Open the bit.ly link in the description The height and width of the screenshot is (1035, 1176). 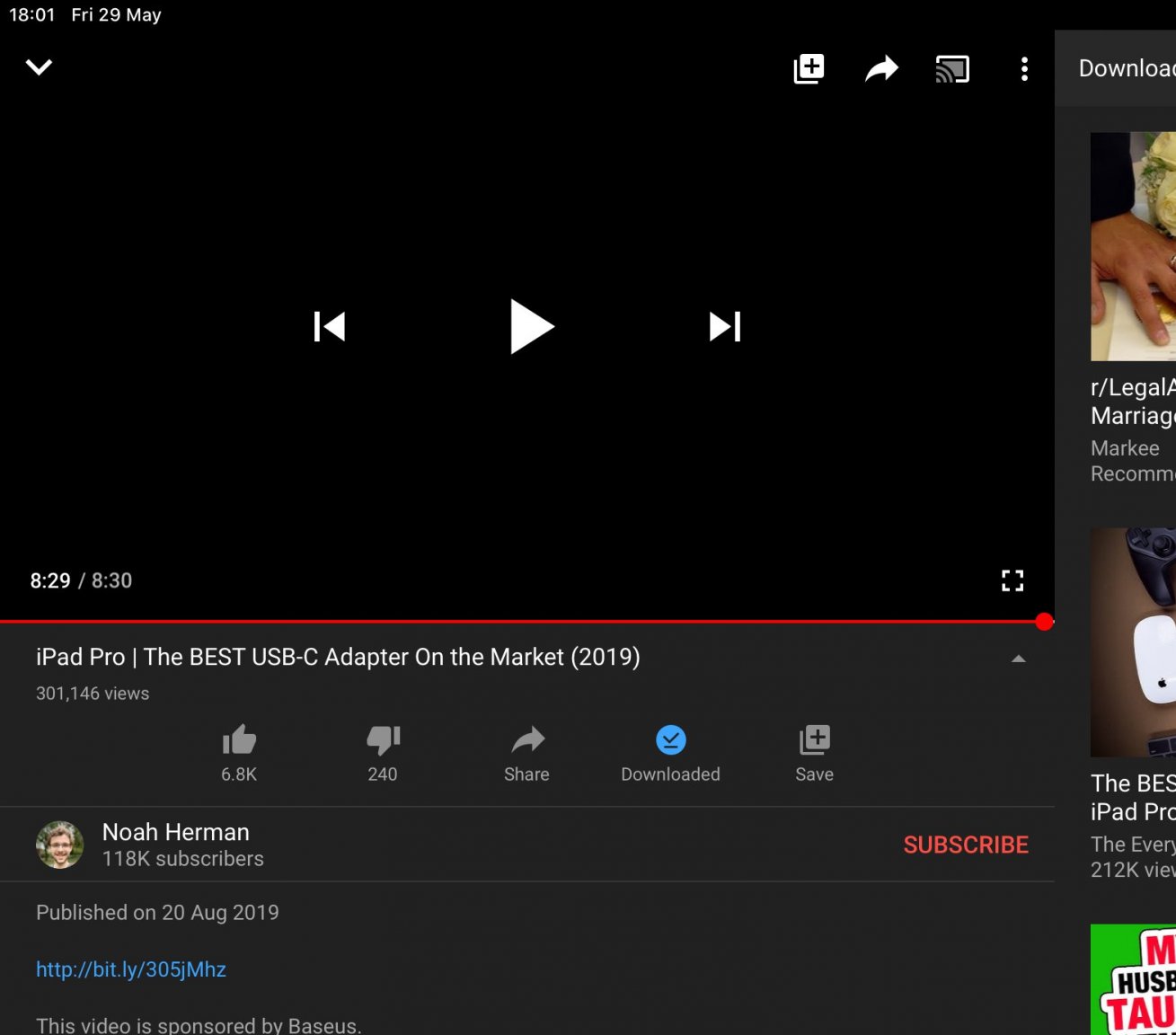pyautogui.click(x=131, y=969)
